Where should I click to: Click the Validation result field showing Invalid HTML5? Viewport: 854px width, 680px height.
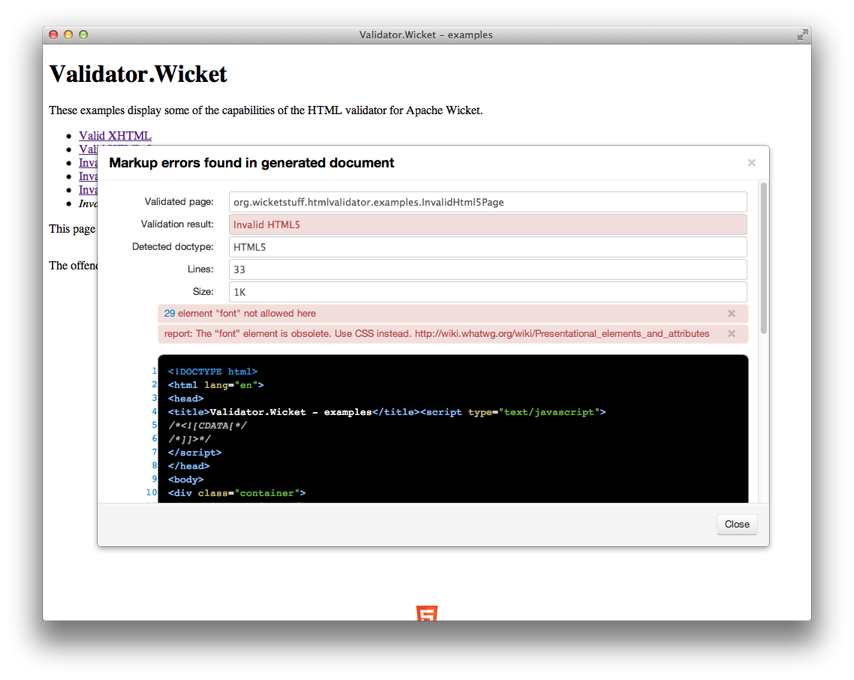488,224
